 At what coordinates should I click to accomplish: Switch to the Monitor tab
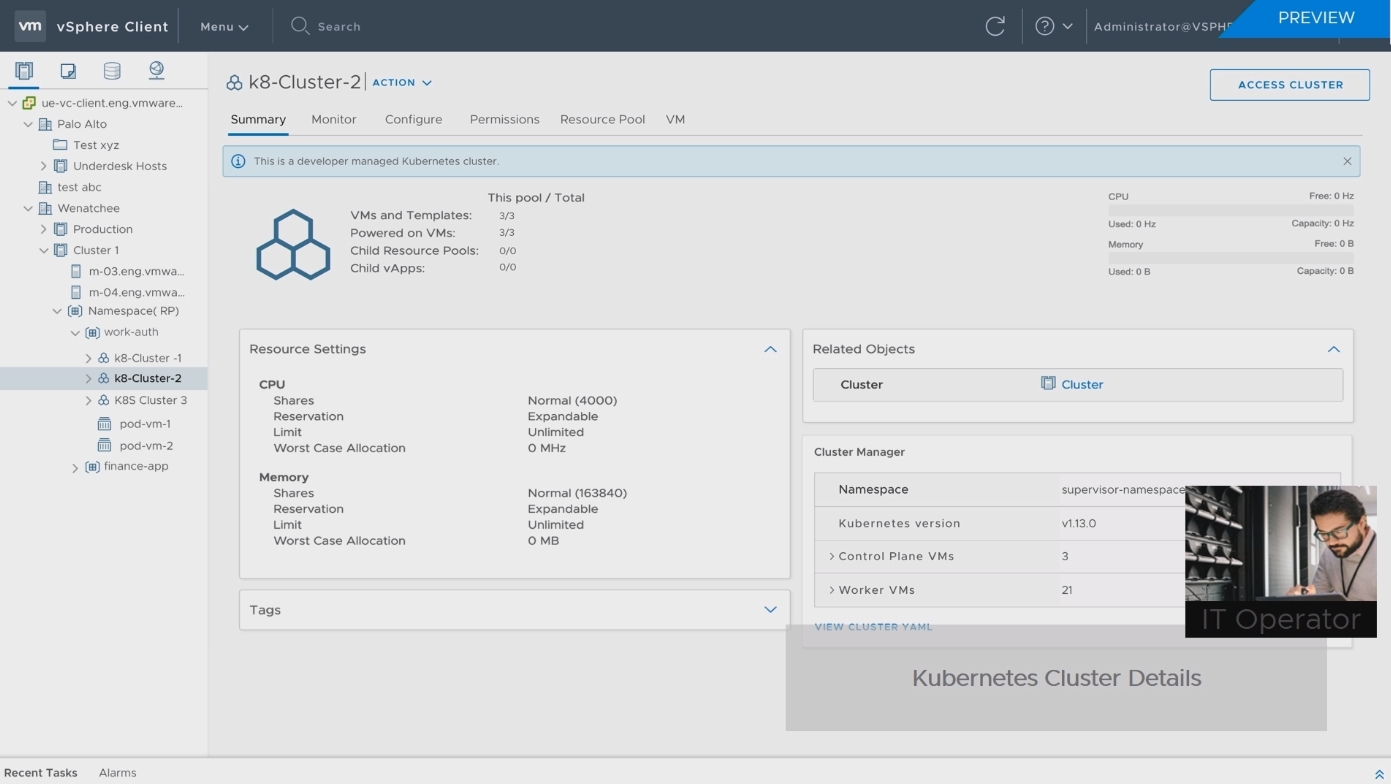pos(333,119)
